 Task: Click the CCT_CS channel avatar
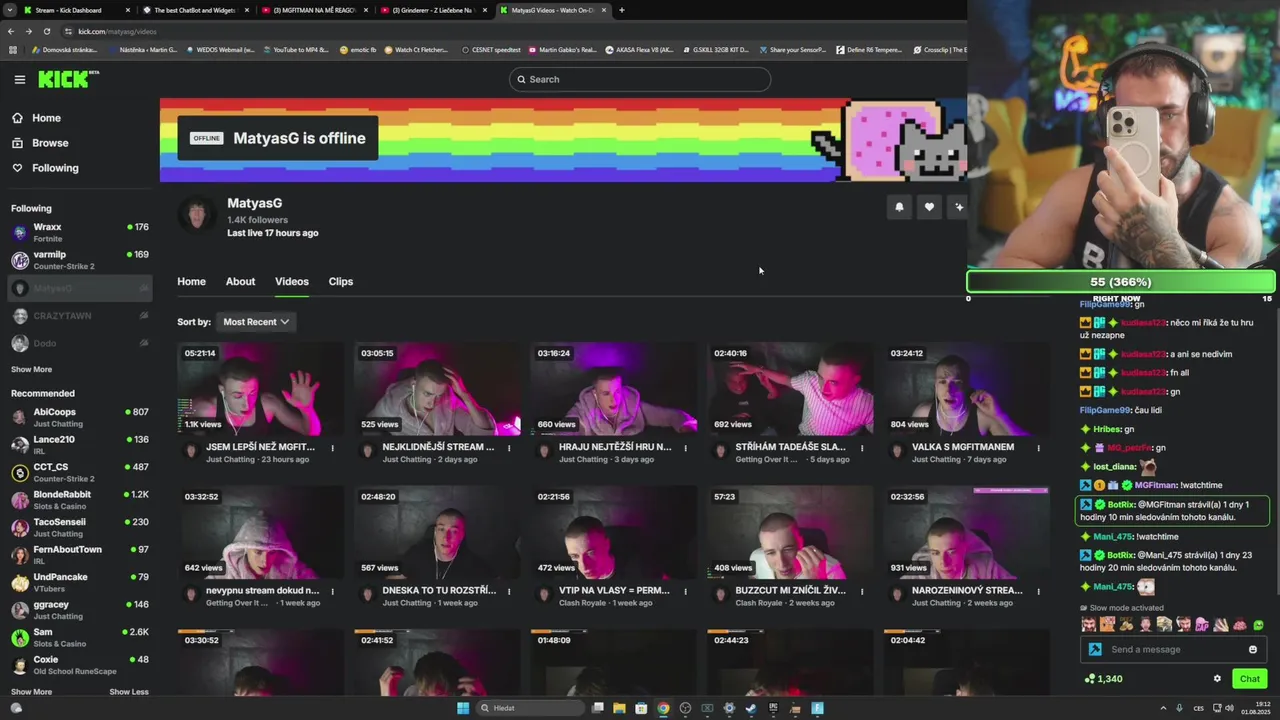[x=20, y=472]
